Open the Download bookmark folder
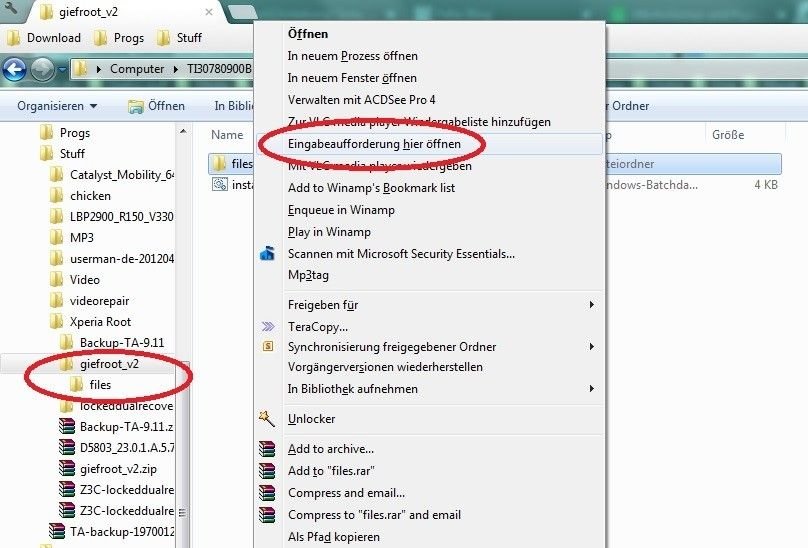 click(x=44, y=38)
